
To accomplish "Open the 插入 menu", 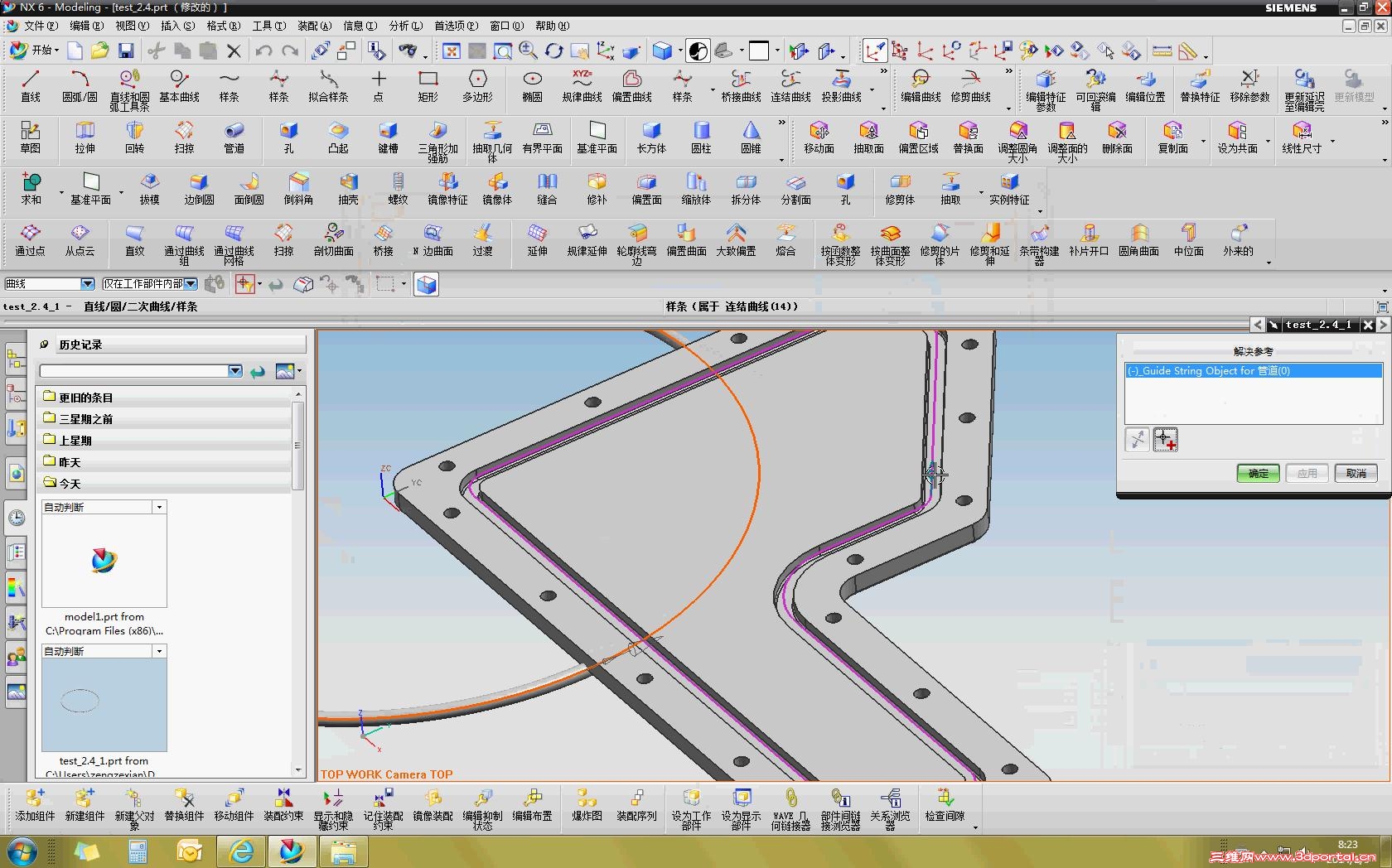I will (177, 26).
